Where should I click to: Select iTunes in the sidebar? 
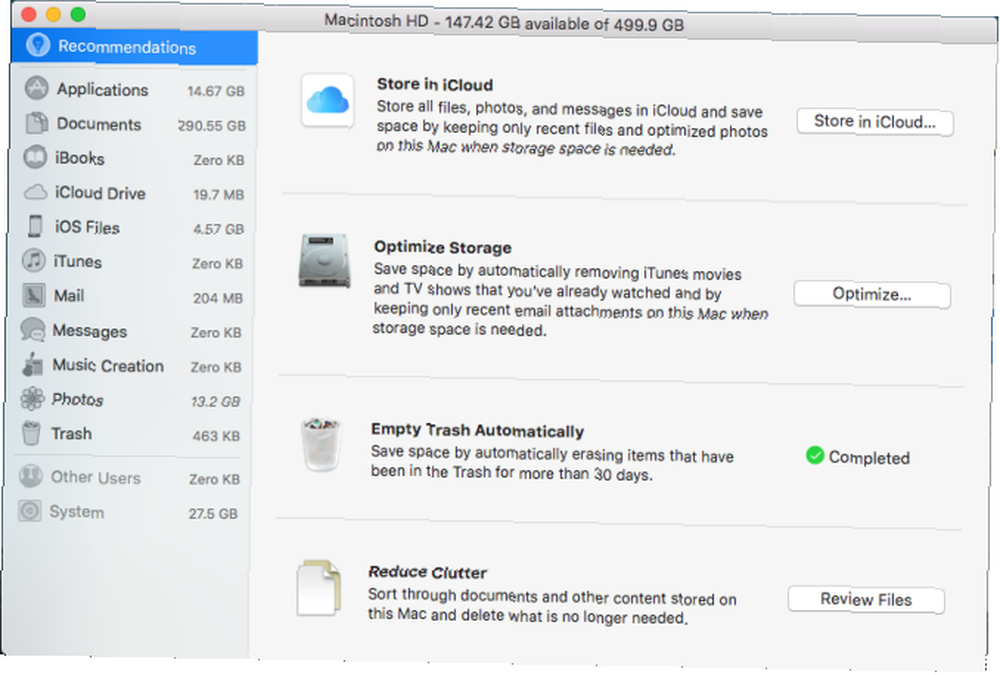pos(131,262)
